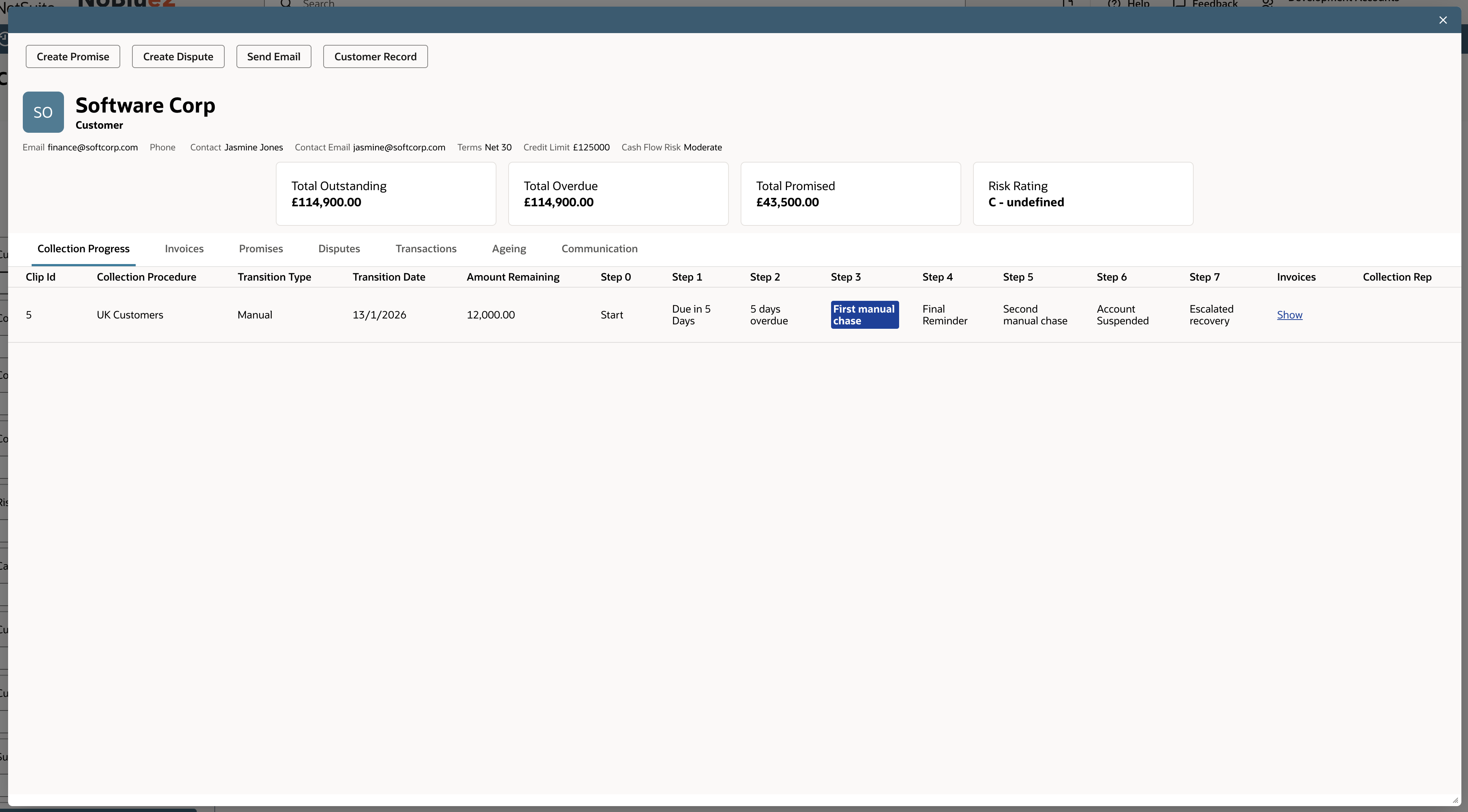Click the Clip Id column header
1468x812 pixels.
pyautogui.click(x=40, y=277)
